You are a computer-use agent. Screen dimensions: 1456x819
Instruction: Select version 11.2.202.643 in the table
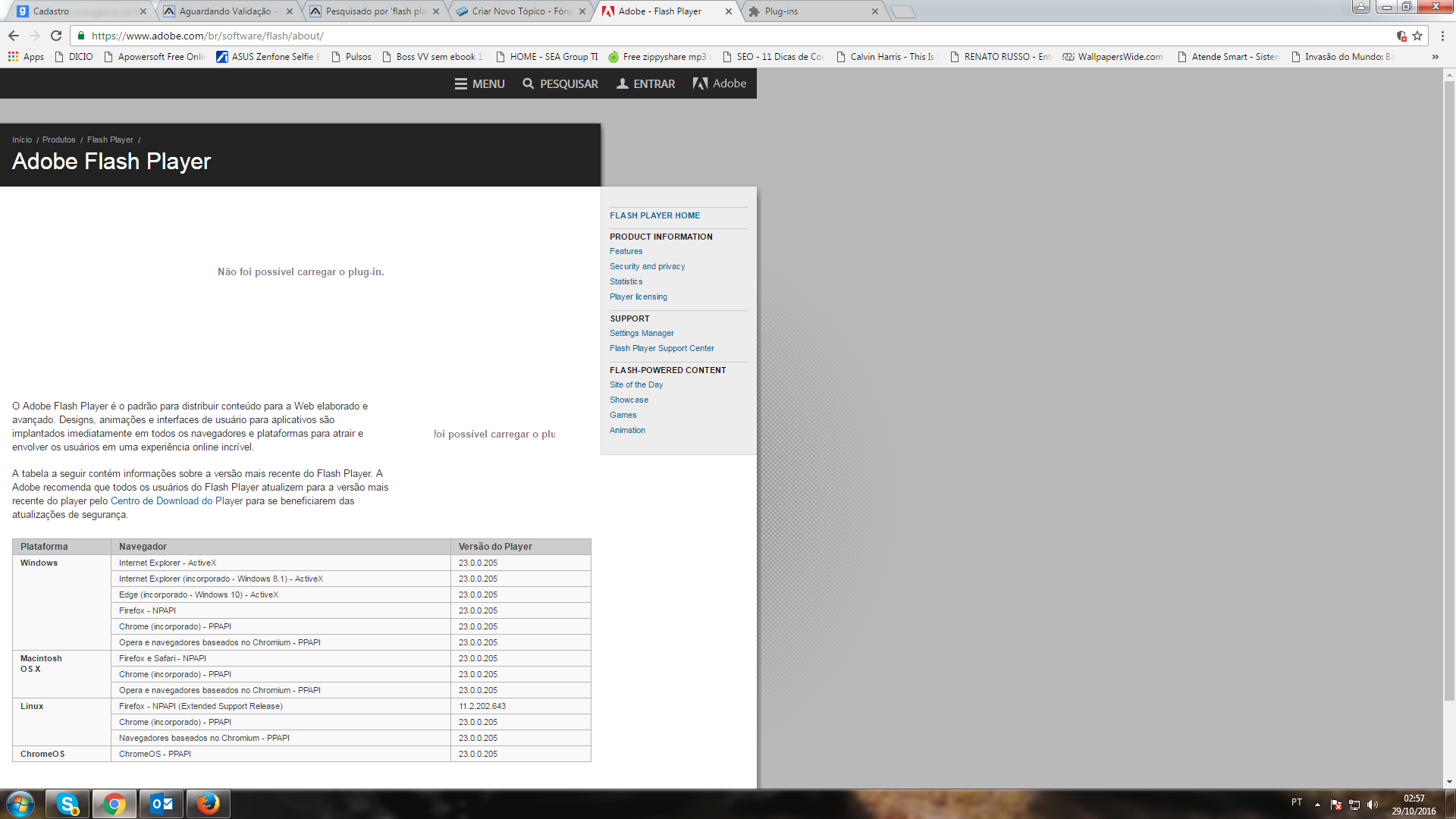tap(482, 706)
